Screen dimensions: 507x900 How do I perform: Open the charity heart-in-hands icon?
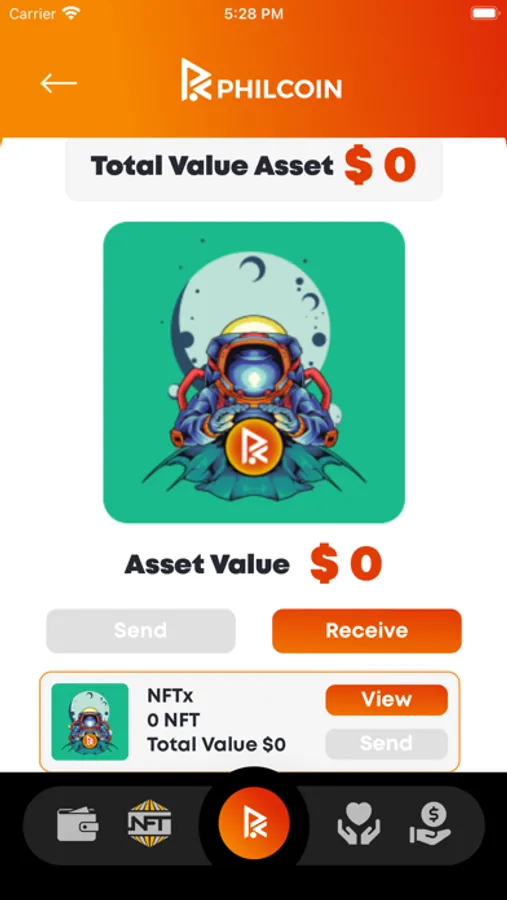coord(358,824)
